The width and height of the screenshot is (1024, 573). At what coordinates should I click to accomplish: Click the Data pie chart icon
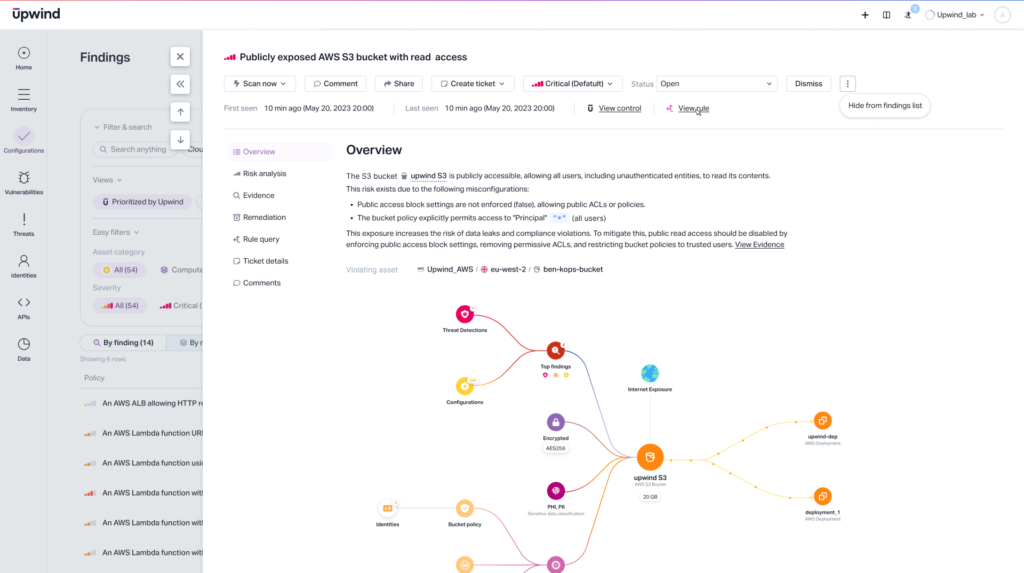coord(24,343)
